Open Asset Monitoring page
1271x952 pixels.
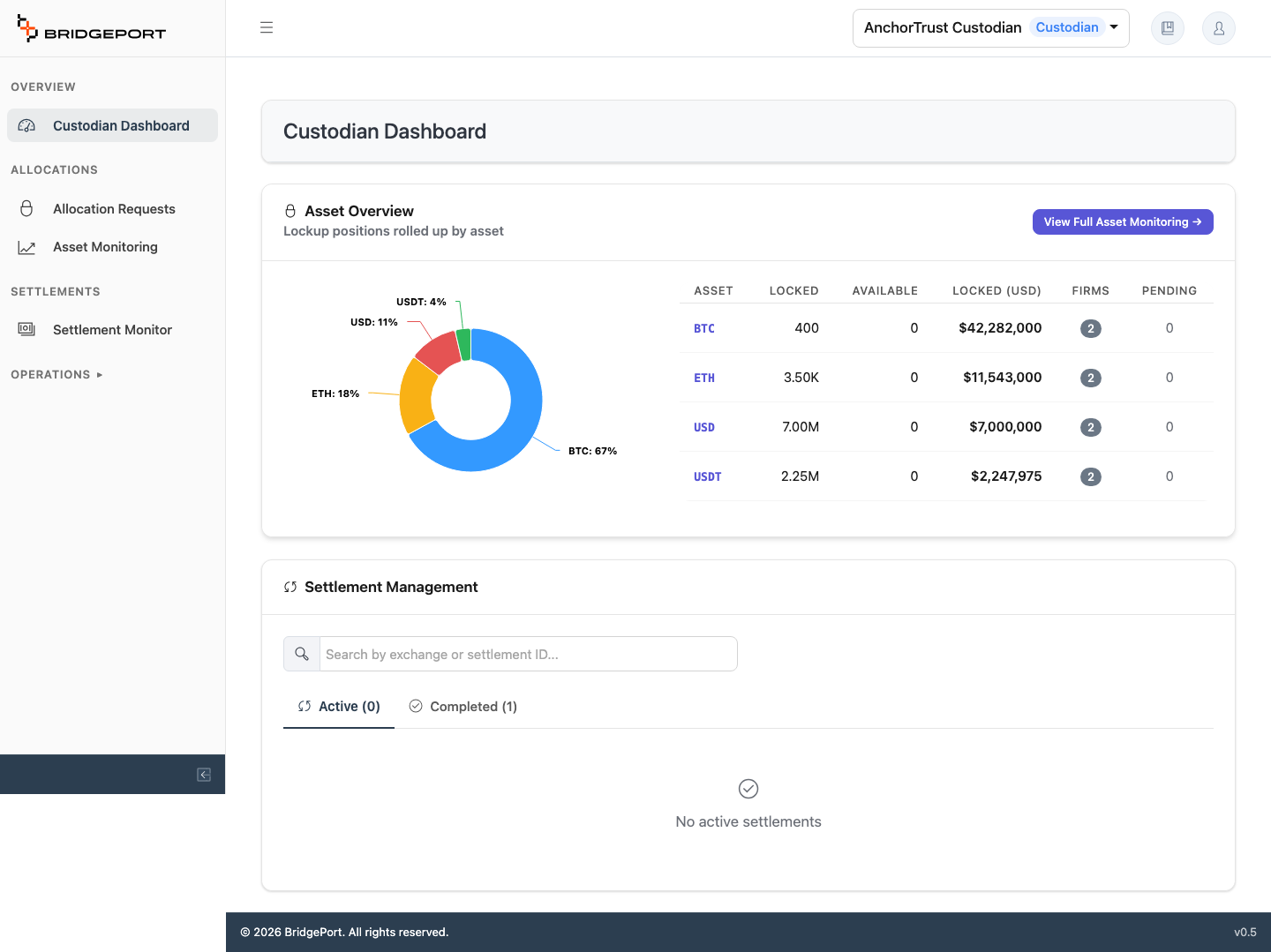coord(112,247)
